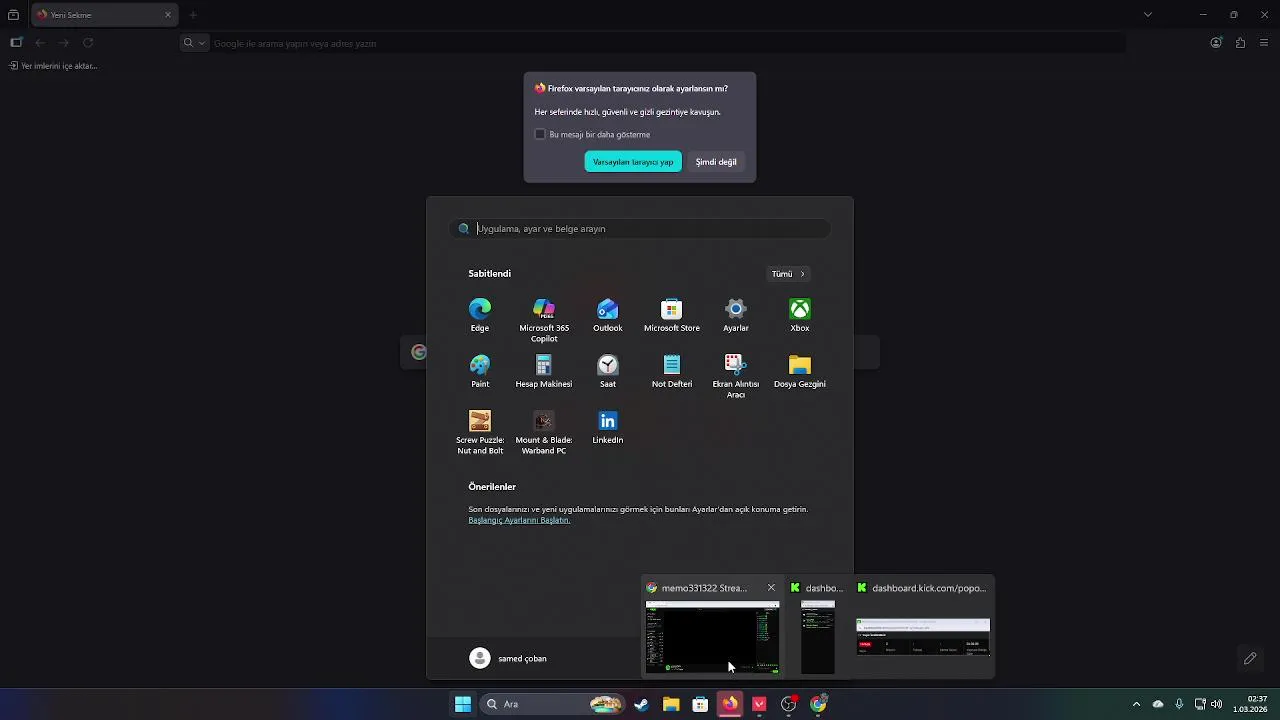
Task: Launch Mount & Blade: Warband PC
Action: coord(544,432)
